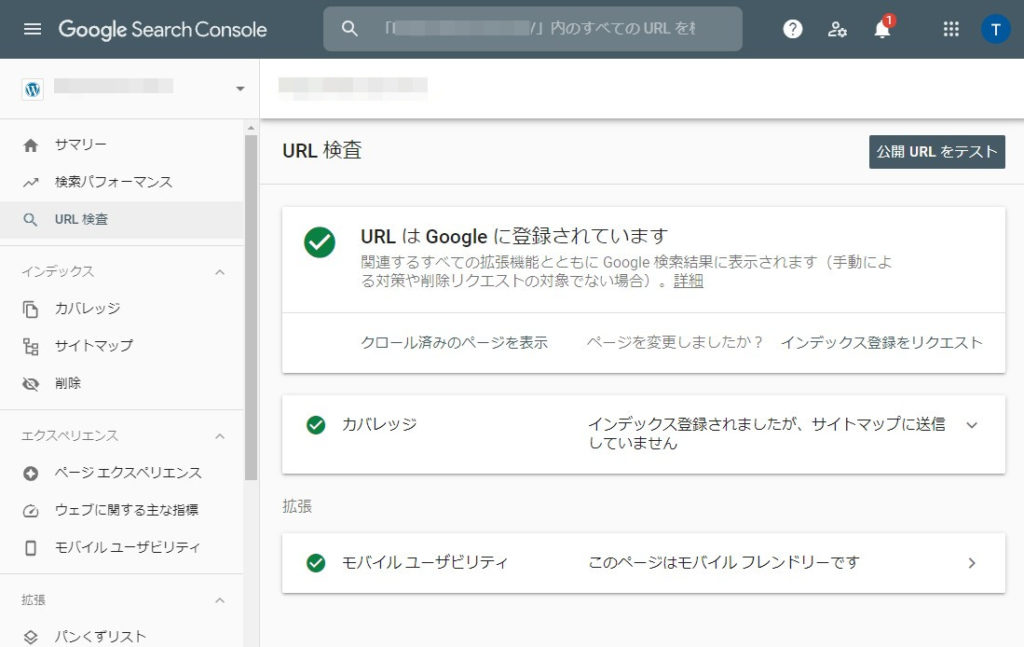Viewport: 1024px width, 647px height.
Task: Select 検索パフォーマンス in the sidebar
Action: coord(113,182)
